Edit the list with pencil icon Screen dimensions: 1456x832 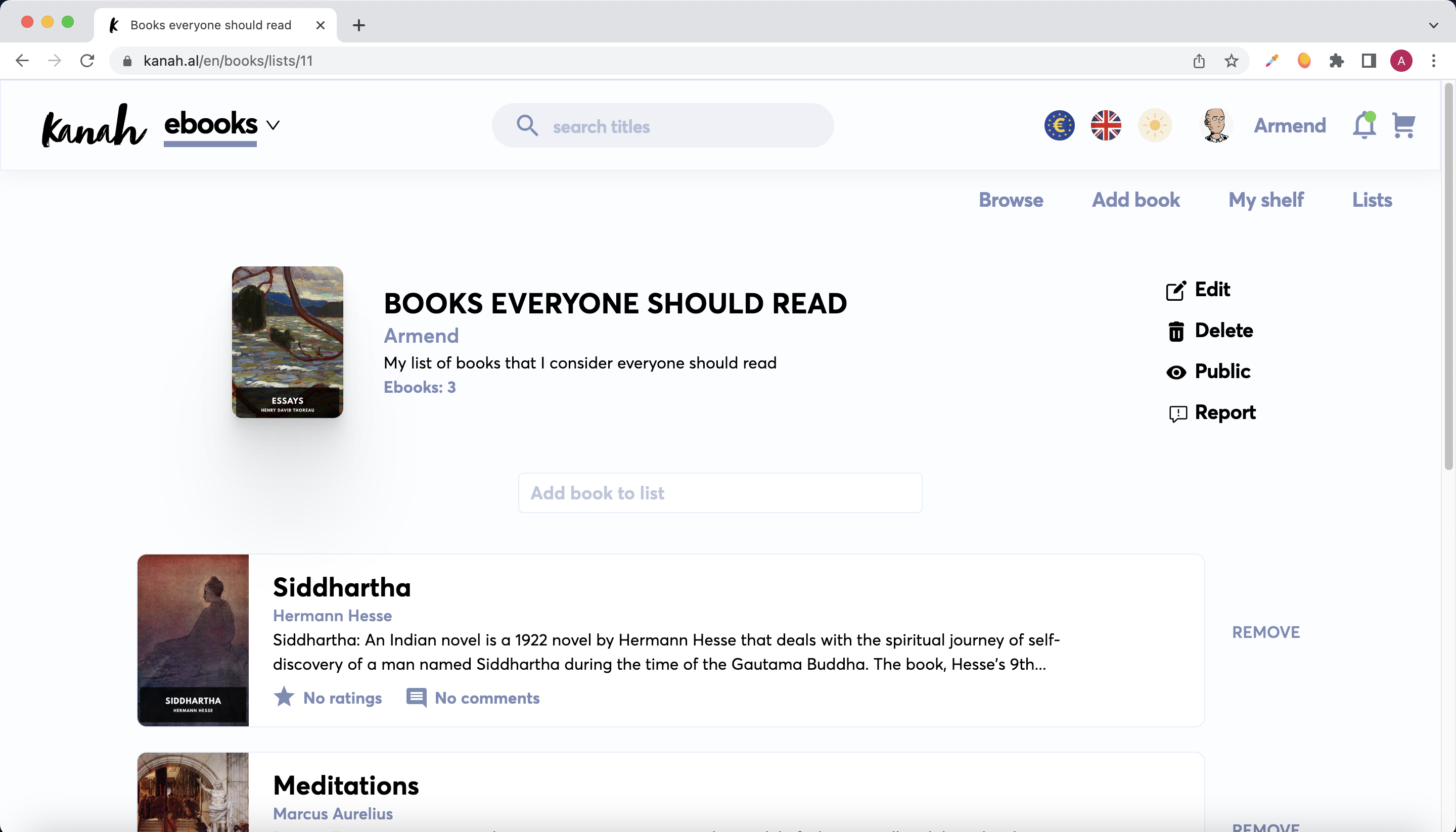click(1175, 290)
